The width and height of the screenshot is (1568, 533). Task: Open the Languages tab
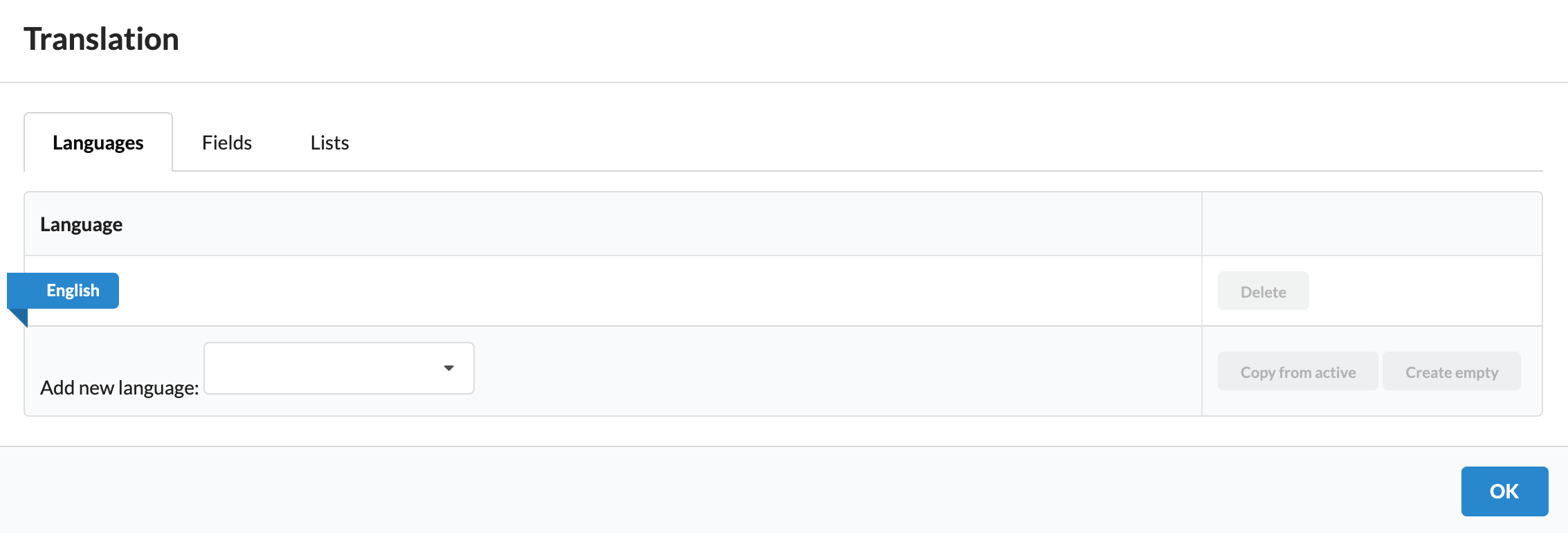pos(98,143)
